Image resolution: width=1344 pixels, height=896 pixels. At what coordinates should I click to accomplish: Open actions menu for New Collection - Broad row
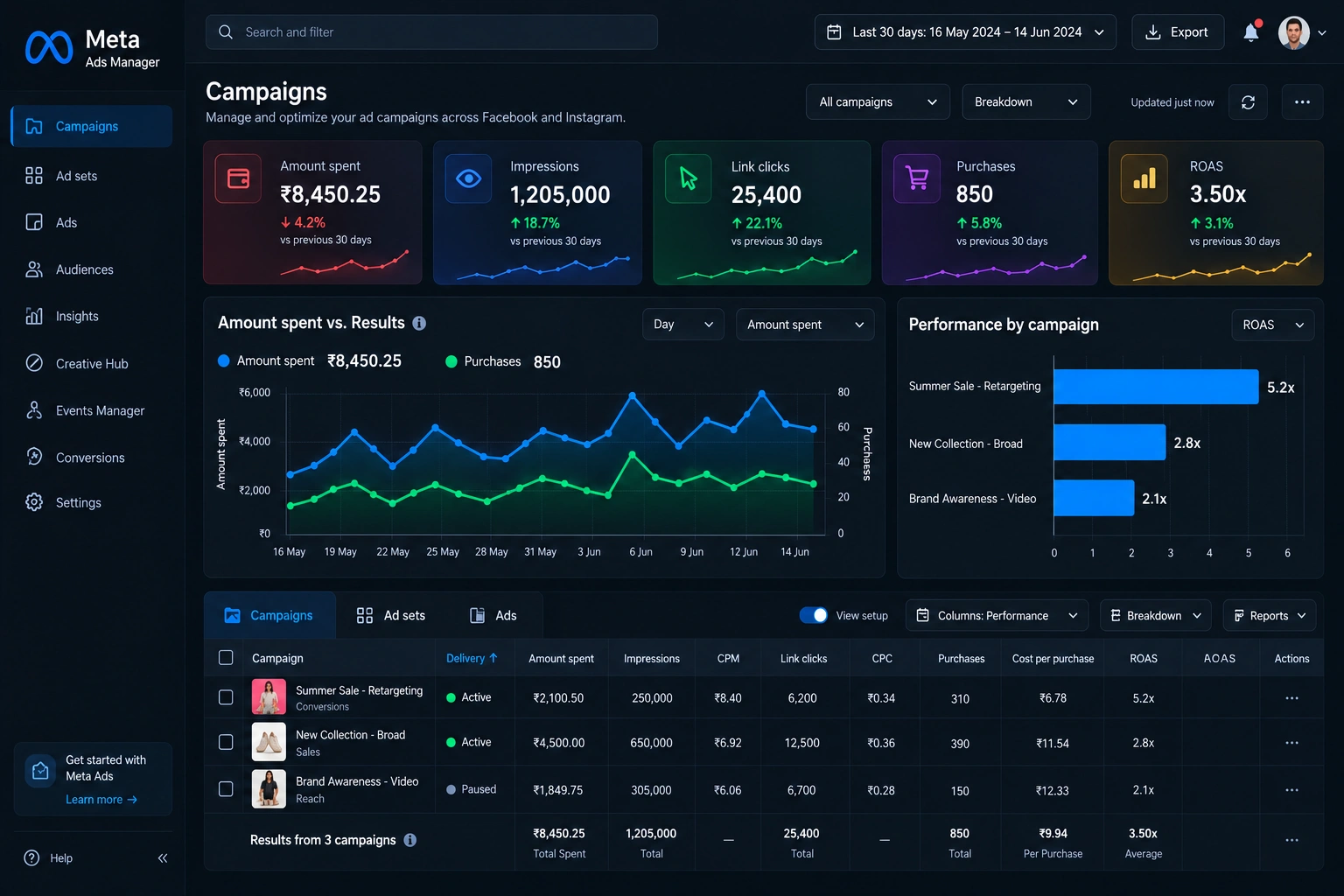1291,743
